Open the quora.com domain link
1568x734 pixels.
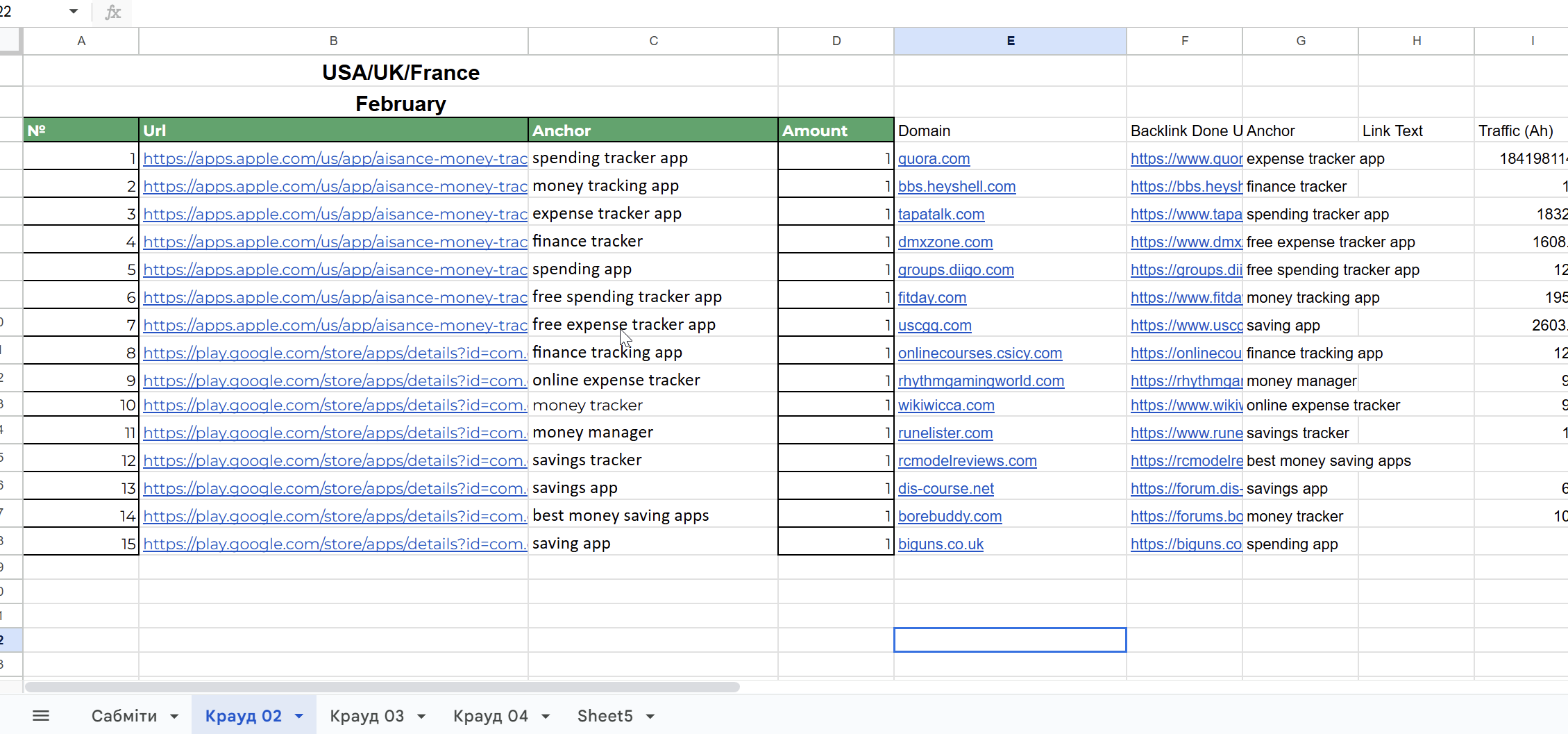[x=934, y=159]
